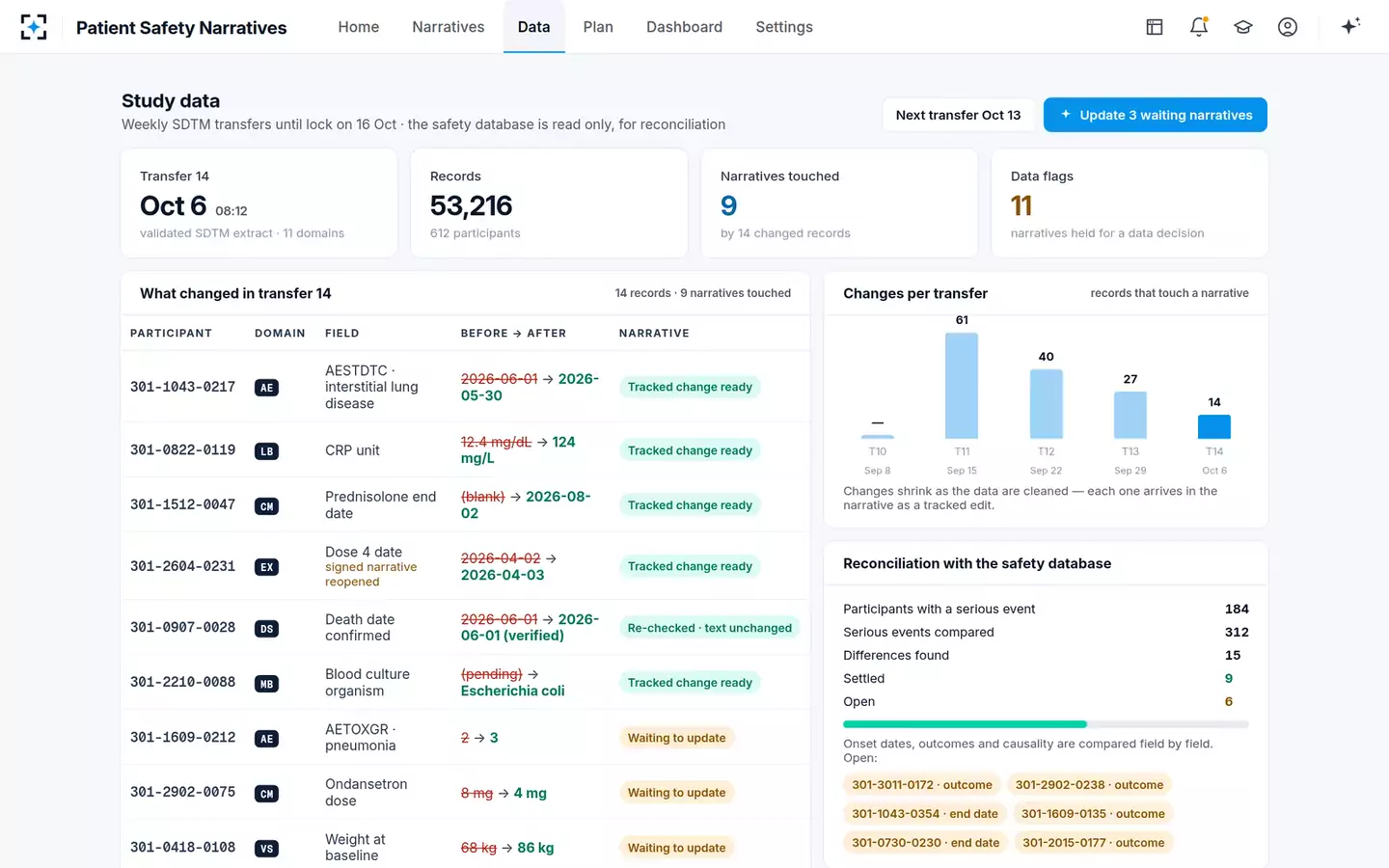Click the Narratives touched summary card
Screen dimensions: 1389x868
(839, 203)
